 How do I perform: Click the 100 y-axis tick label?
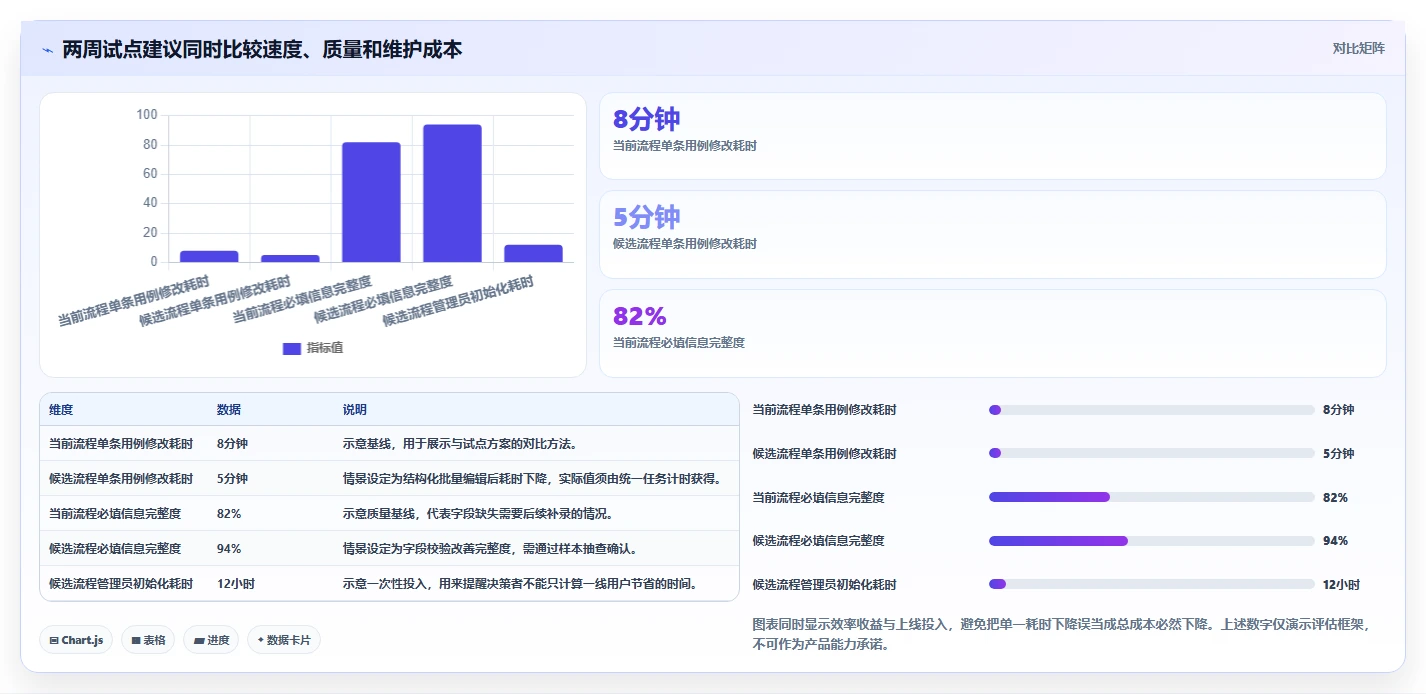pos(147,115)
